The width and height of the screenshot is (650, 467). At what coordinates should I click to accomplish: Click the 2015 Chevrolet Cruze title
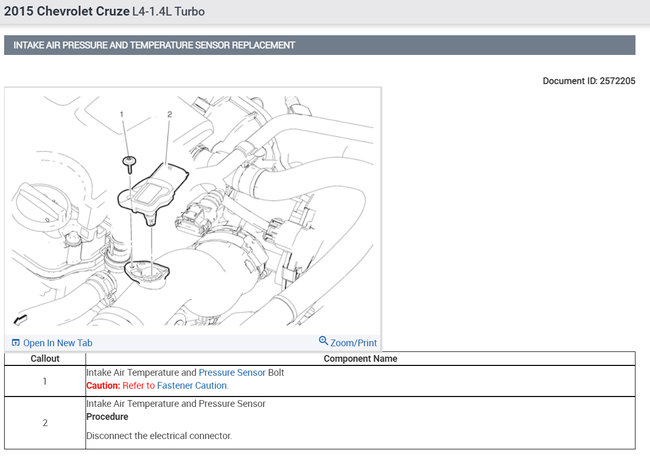(x=67, y=11)
